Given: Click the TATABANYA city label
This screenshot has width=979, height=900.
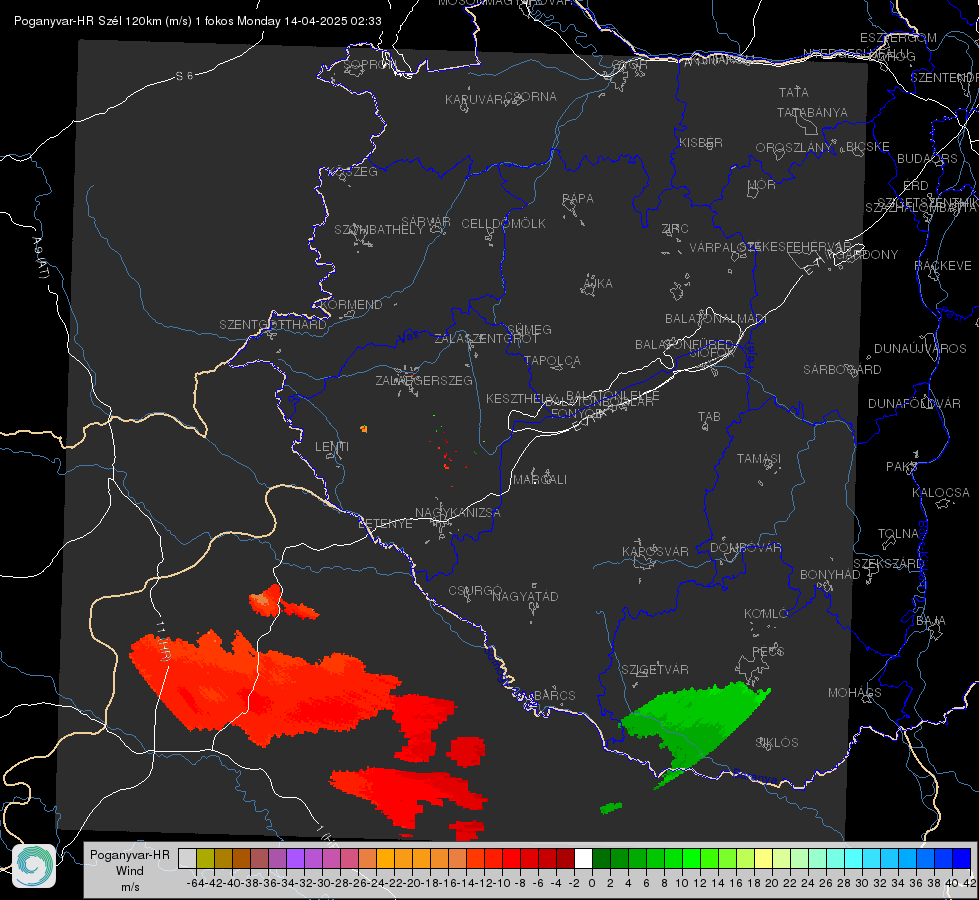Looking at the screenshot, I should pyautogui.click(x=812, y=112).
